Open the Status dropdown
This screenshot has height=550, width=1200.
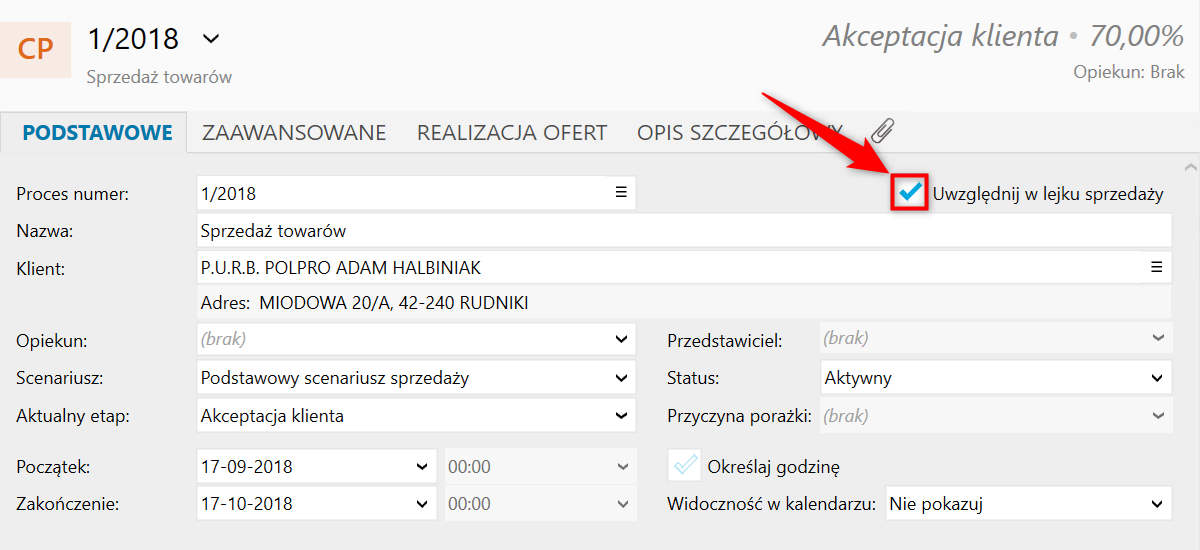tap(995, 378)
